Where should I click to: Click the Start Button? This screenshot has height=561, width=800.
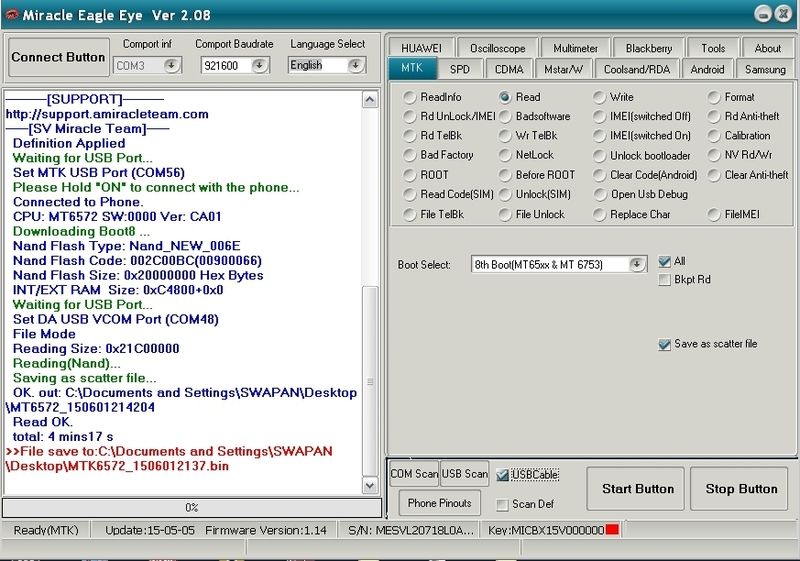(637, 489)
